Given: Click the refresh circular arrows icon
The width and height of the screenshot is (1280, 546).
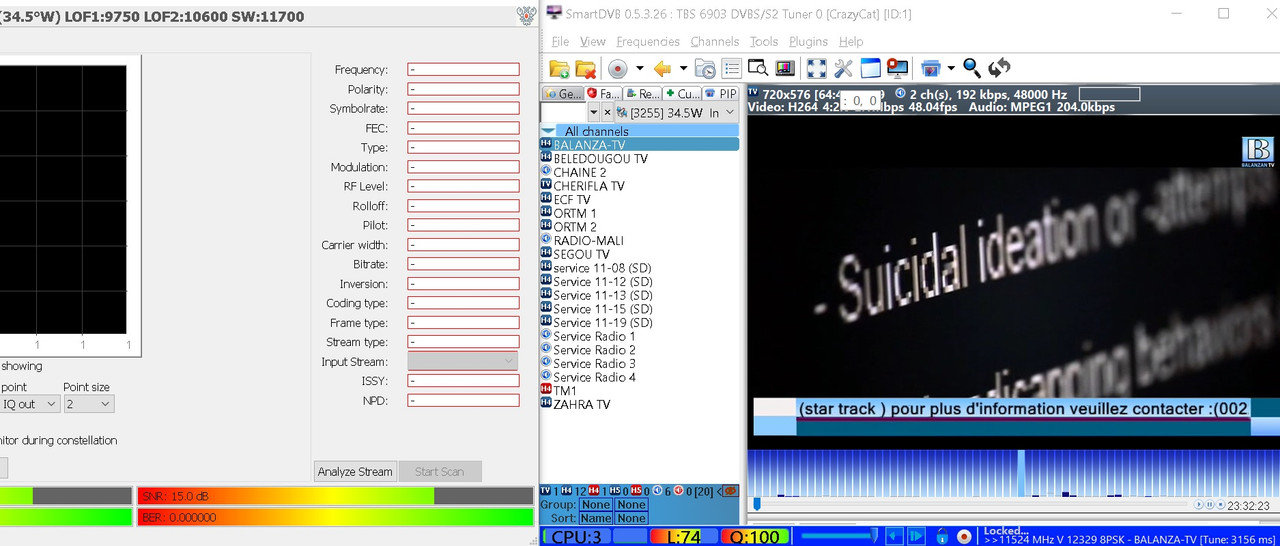Looking at the screenshot, I should (999, 68).
